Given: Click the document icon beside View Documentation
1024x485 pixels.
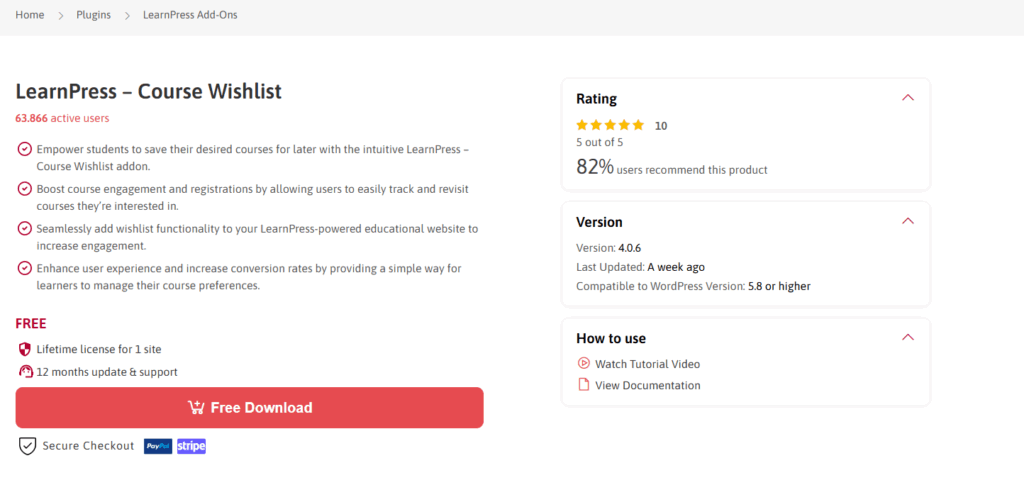Looking at the screenshot, I should click(x=583, y=385).
